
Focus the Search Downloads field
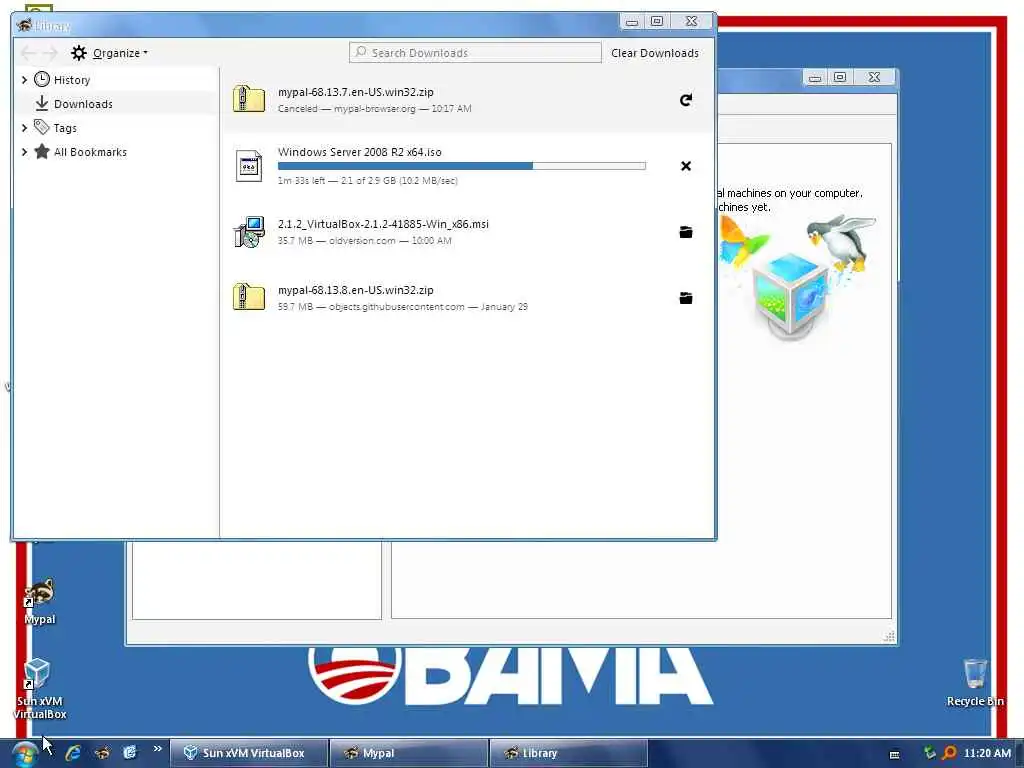coord(475,53)
